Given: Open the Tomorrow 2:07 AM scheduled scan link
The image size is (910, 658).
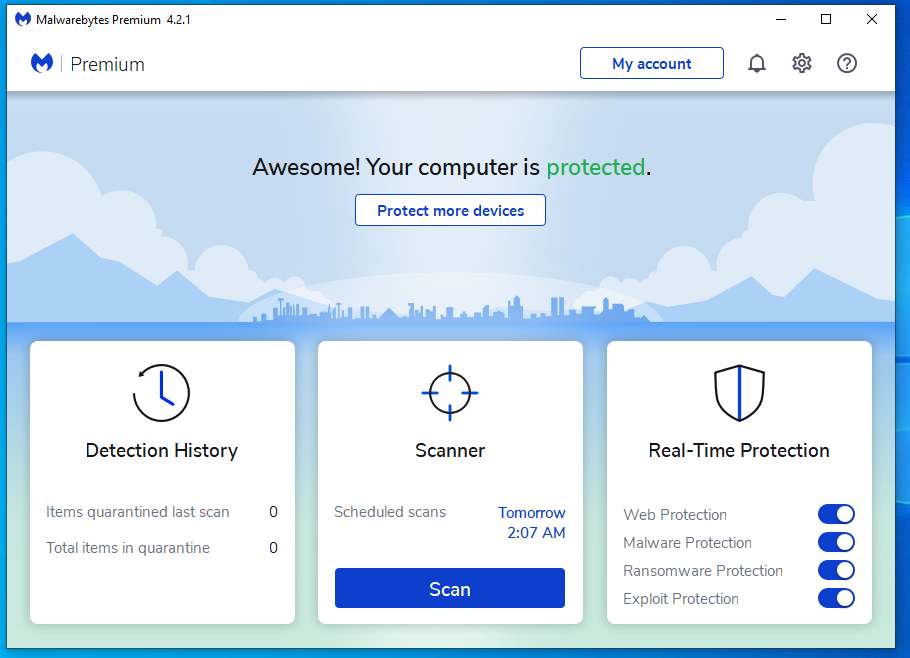Looking at the screenshot, I should click(x=532, y=523).
